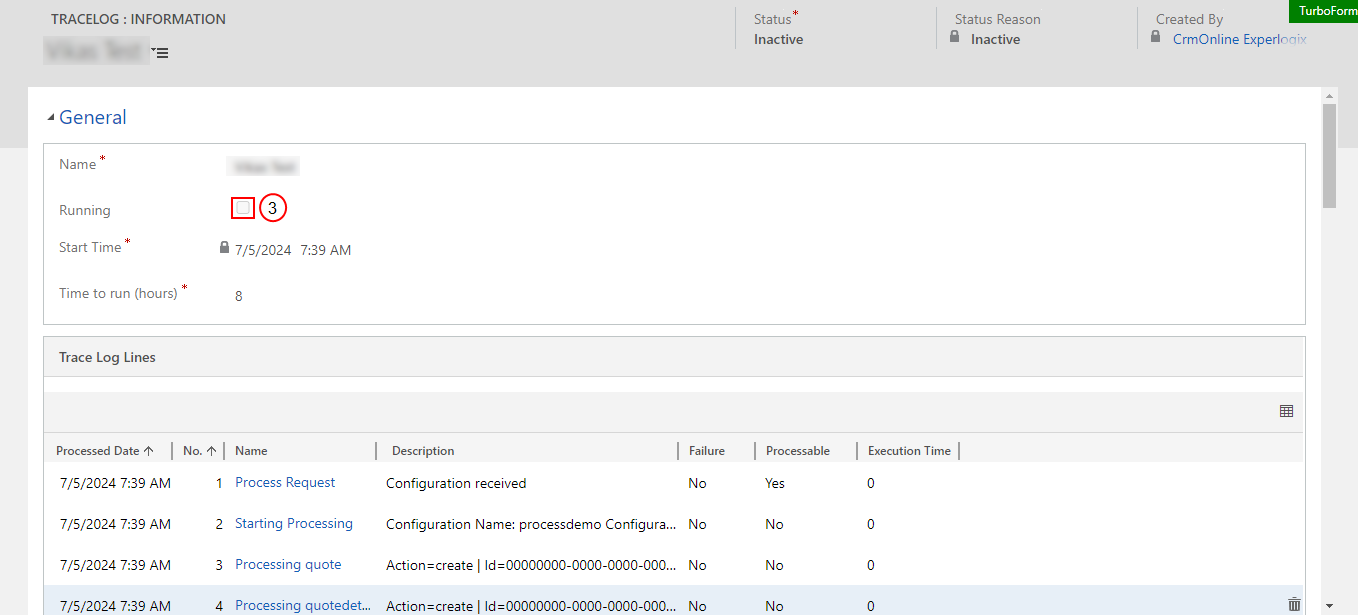Select the 'Configuration received' description cell

[x=456, y=483]
